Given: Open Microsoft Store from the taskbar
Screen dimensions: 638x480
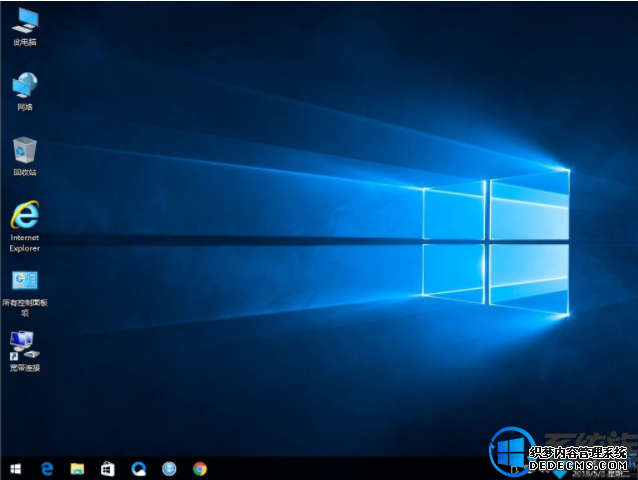Looking at the screenshot, I should coord(108,469).
